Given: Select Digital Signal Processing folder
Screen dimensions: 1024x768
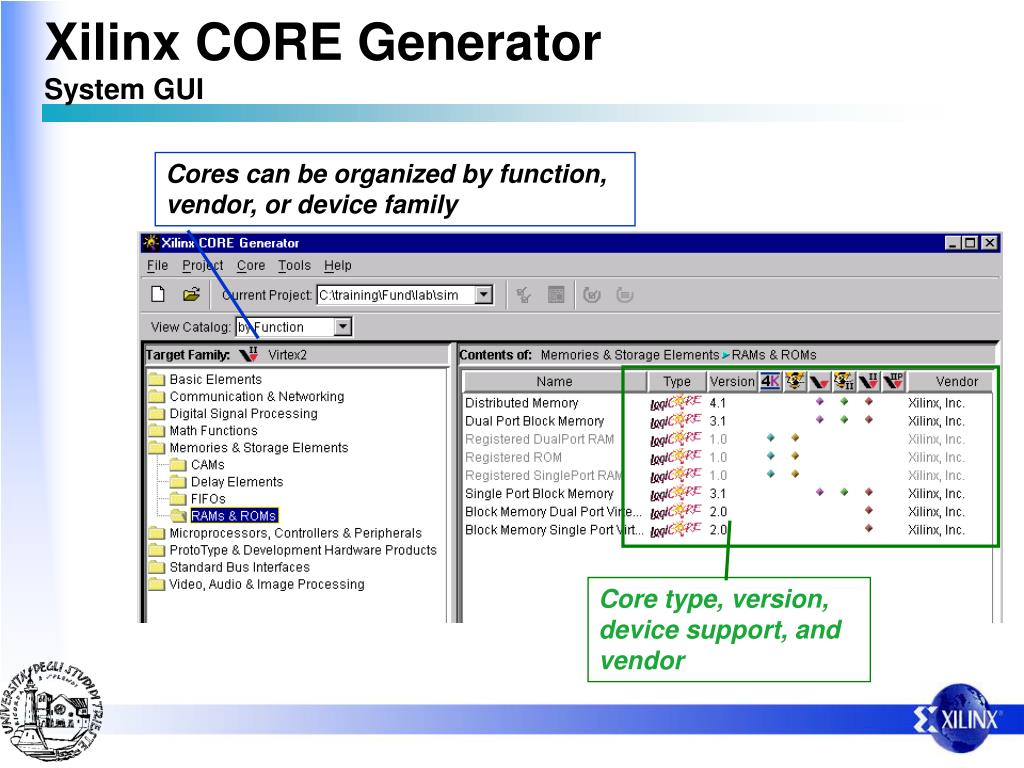Looking at the screenshot, I should click(x=244, y=413).
